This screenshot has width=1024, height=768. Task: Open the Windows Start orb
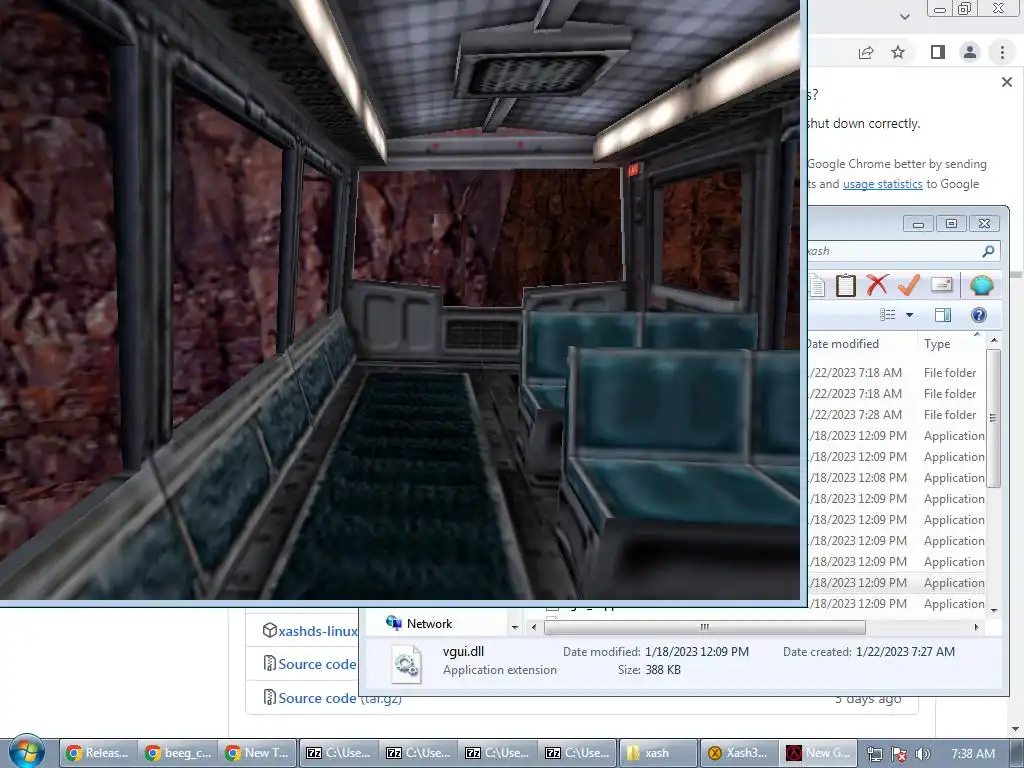[x=26, y=752]
